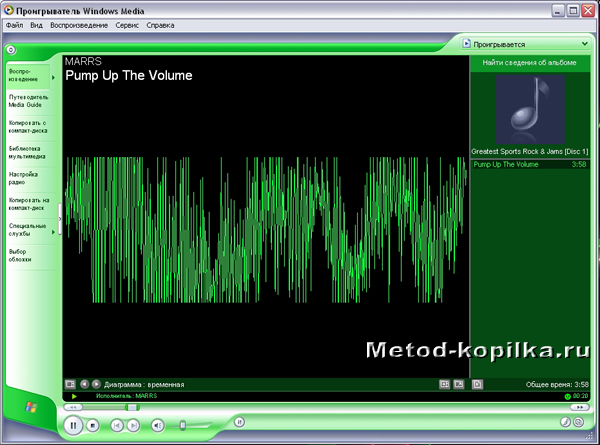This screenshot has width=600, height=445.
Task: Stop the current track
Action: pos(93,425)
